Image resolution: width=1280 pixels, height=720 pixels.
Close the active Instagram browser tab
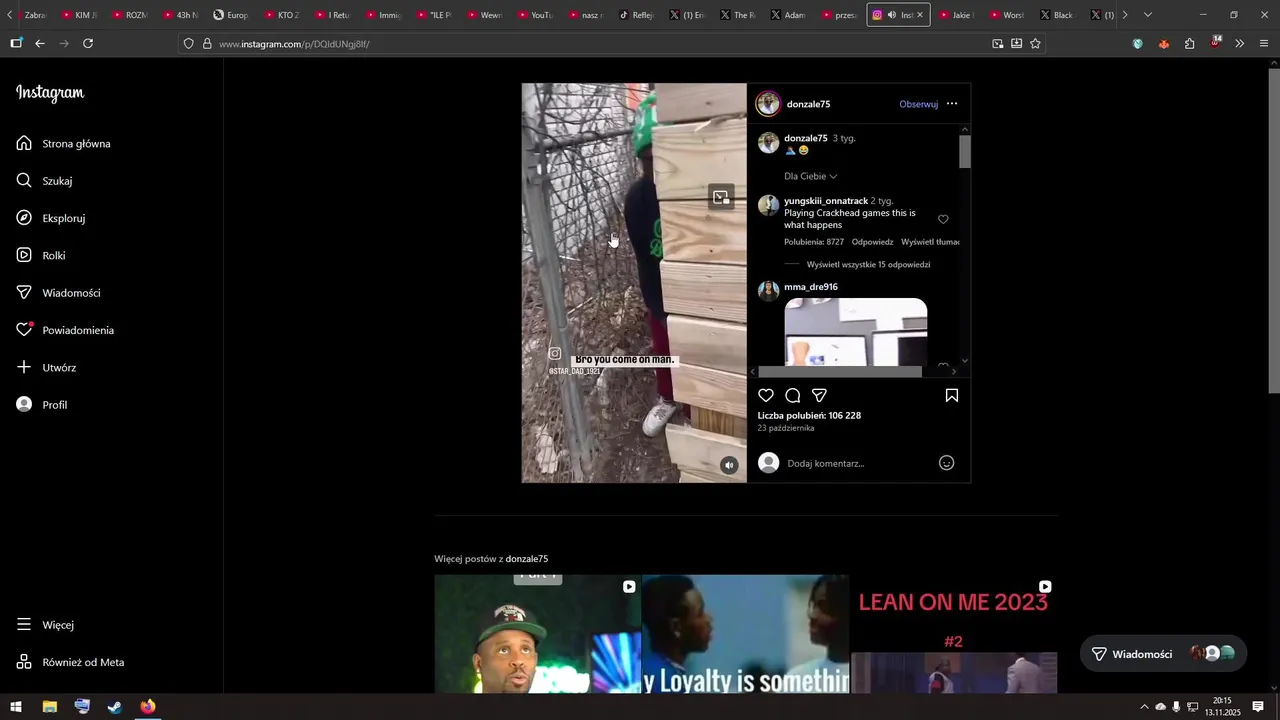click(920, 15)
